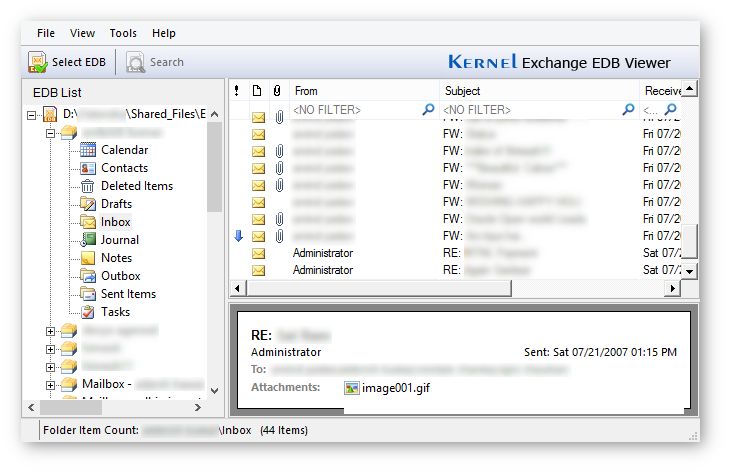Open the Tools menu
Viewport: 729px width, 471px height.
pos(123,33)
